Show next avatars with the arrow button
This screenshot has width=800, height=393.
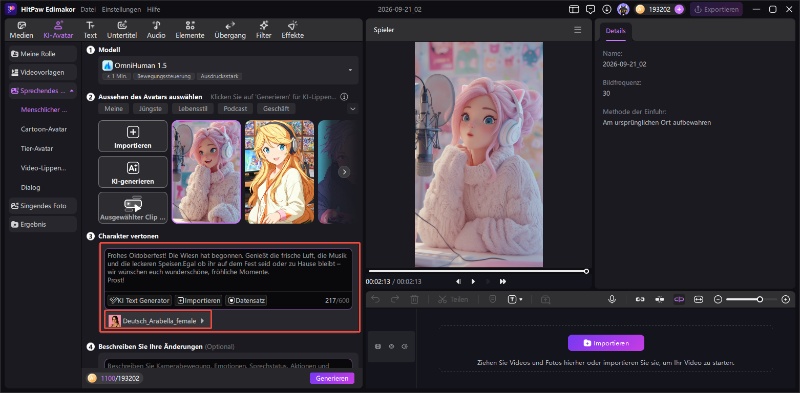click(x=344, y=172)
